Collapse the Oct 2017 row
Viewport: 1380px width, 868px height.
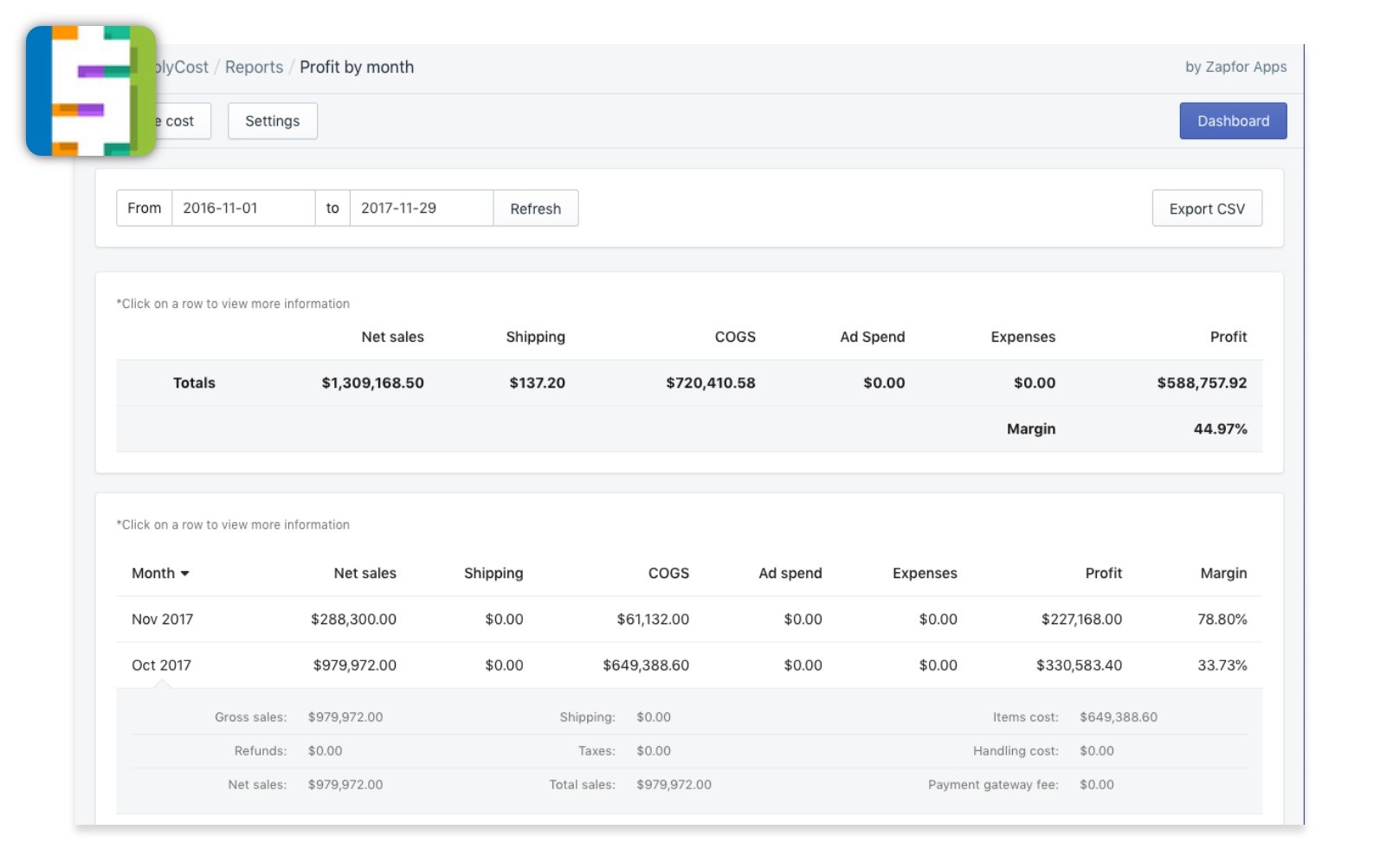click(689, 665)
